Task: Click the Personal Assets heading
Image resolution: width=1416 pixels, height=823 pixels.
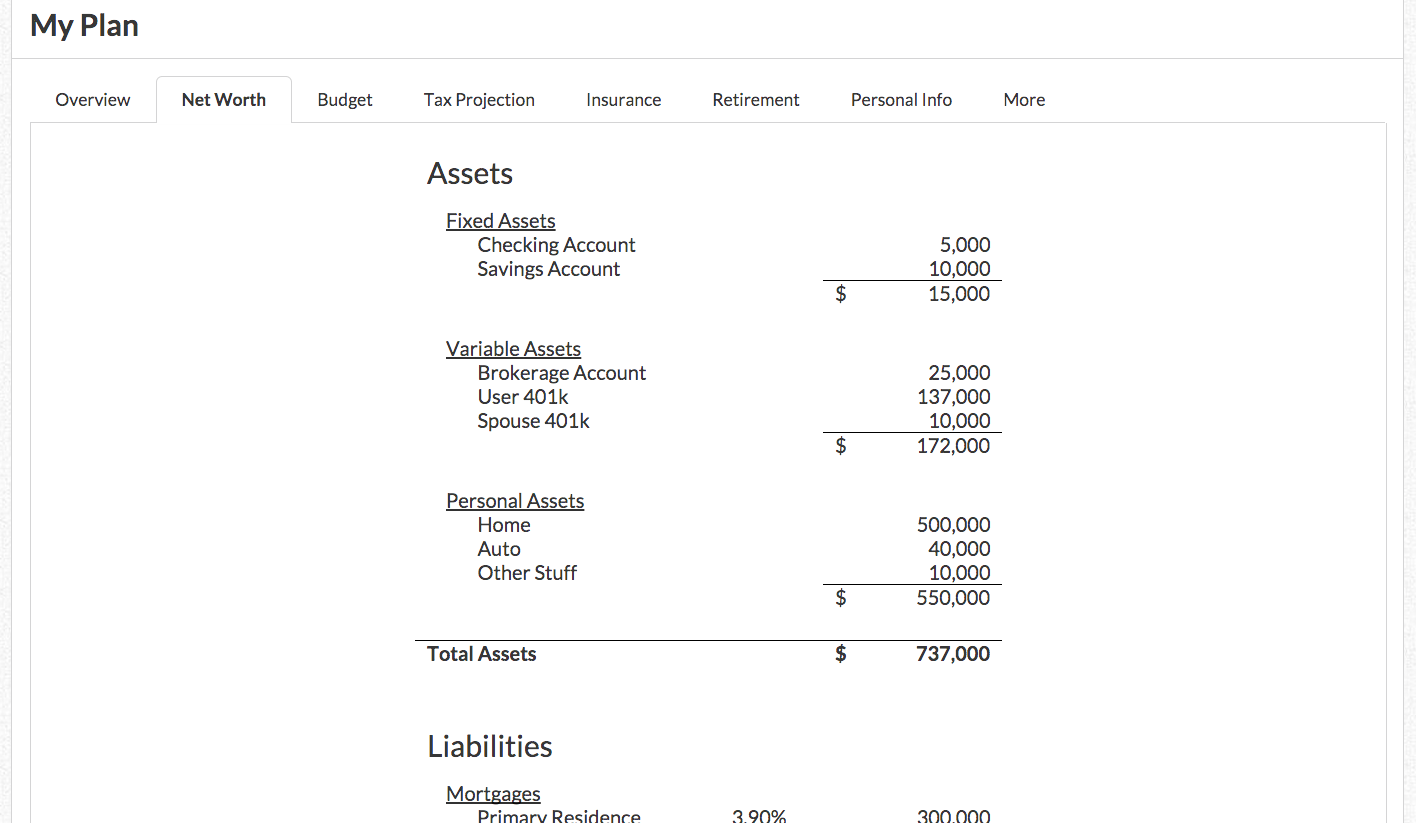Action: pos(515,501)
